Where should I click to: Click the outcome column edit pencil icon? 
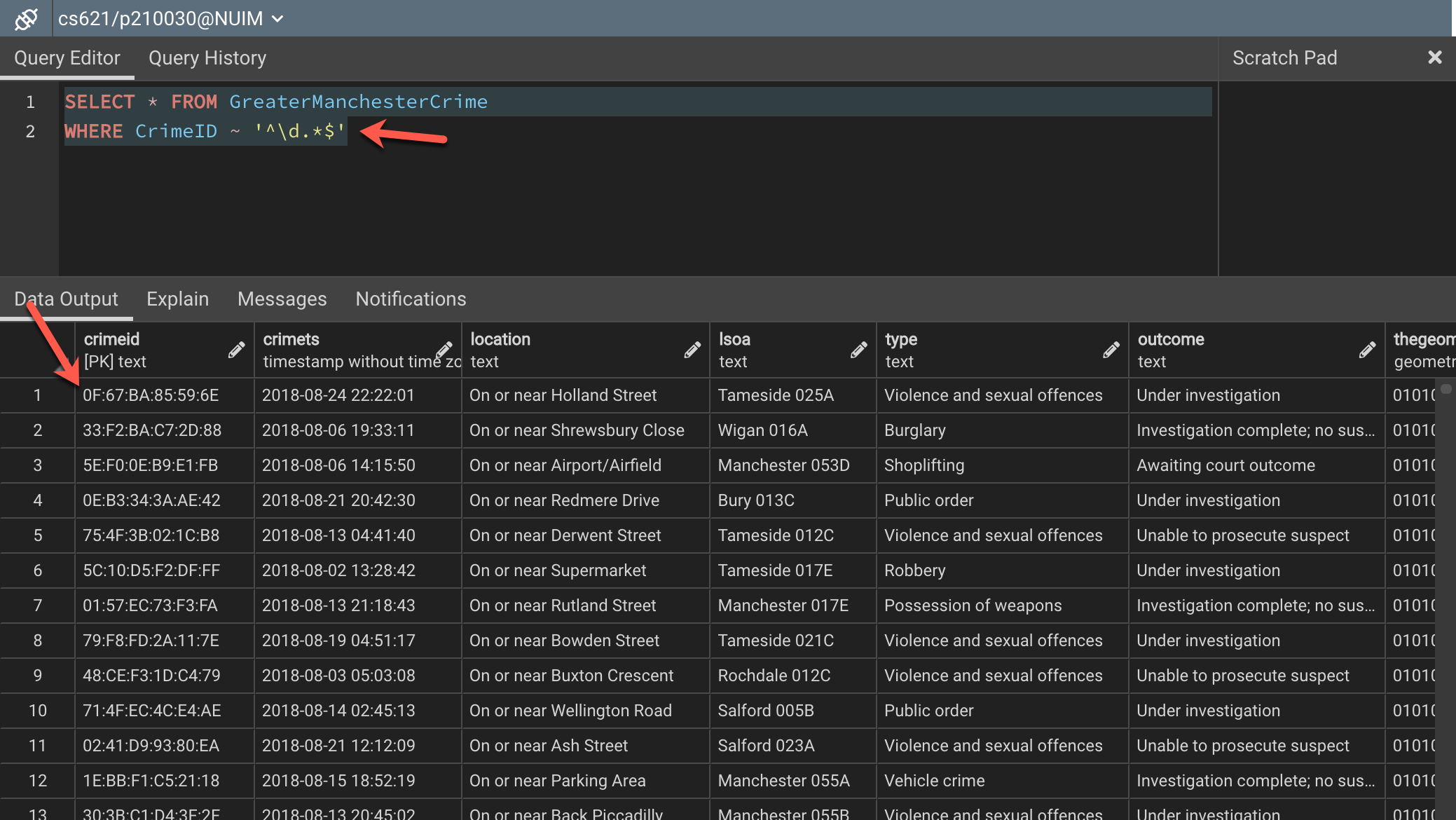click(1367, 350)
